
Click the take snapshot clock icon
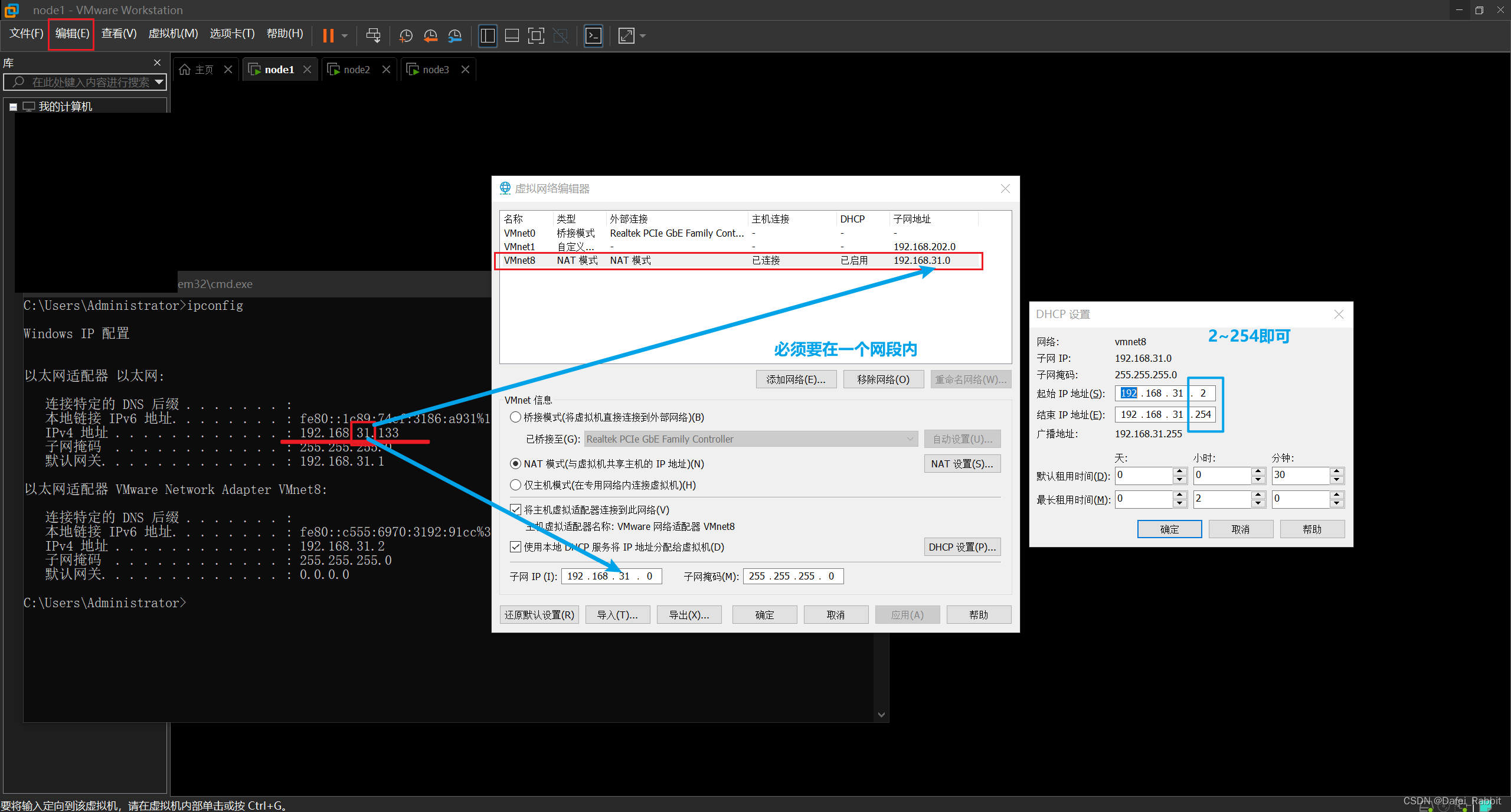[406, 36]
